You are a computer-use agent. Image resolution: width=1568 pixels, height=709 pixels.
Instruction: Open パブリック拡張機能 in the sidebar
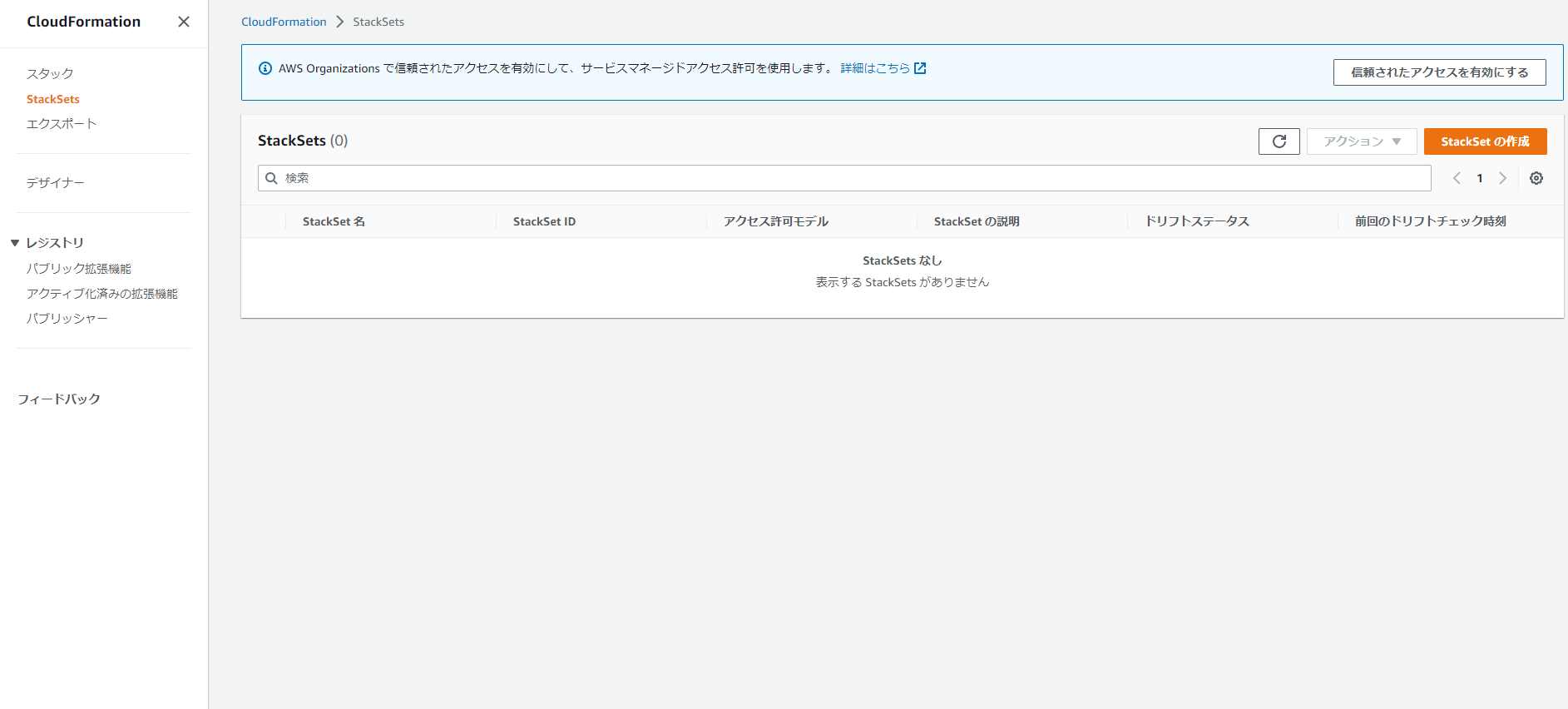79,269
